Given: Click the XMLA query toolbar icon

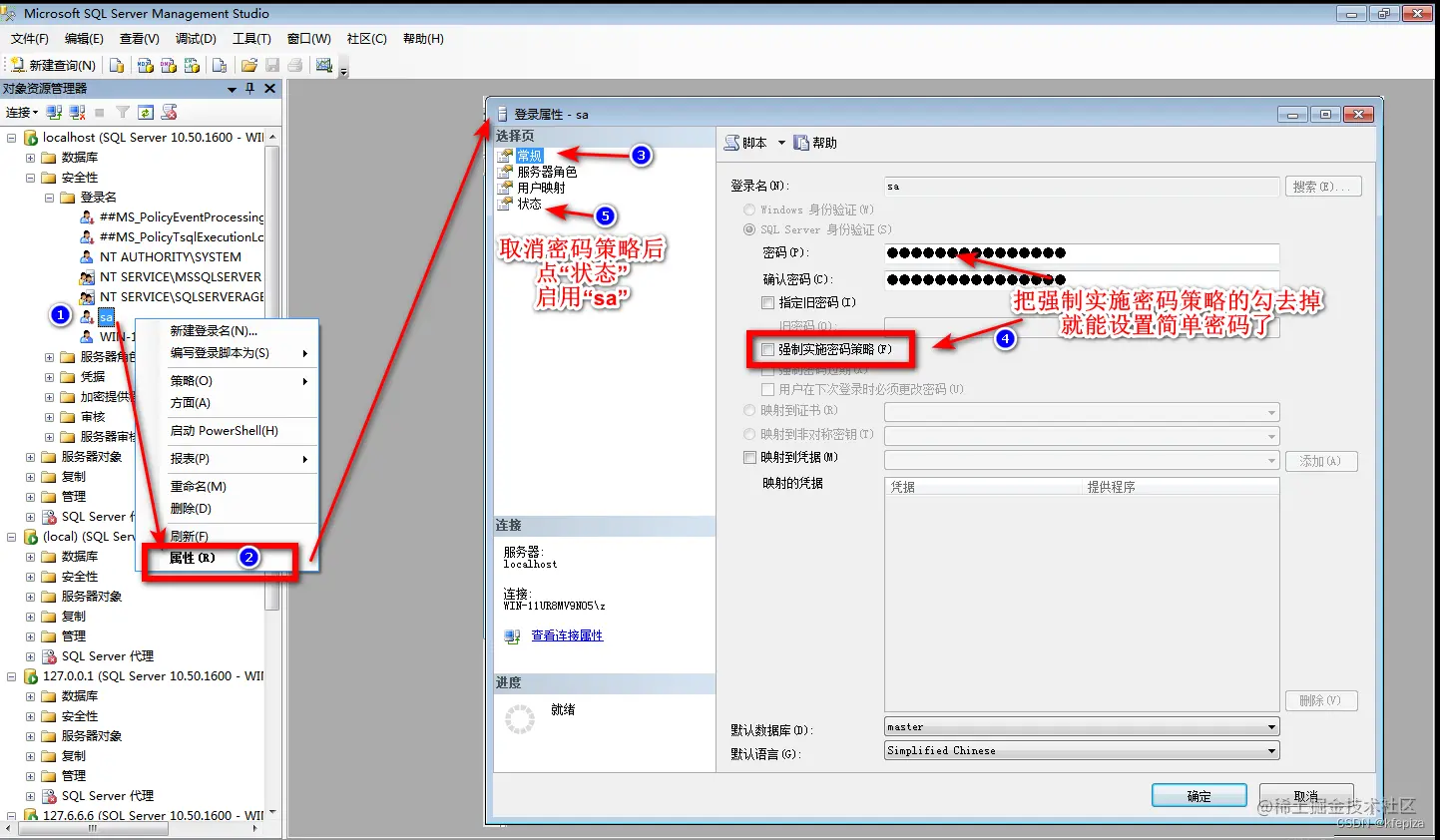Looking at the screenshot, I should coord(192,65).
